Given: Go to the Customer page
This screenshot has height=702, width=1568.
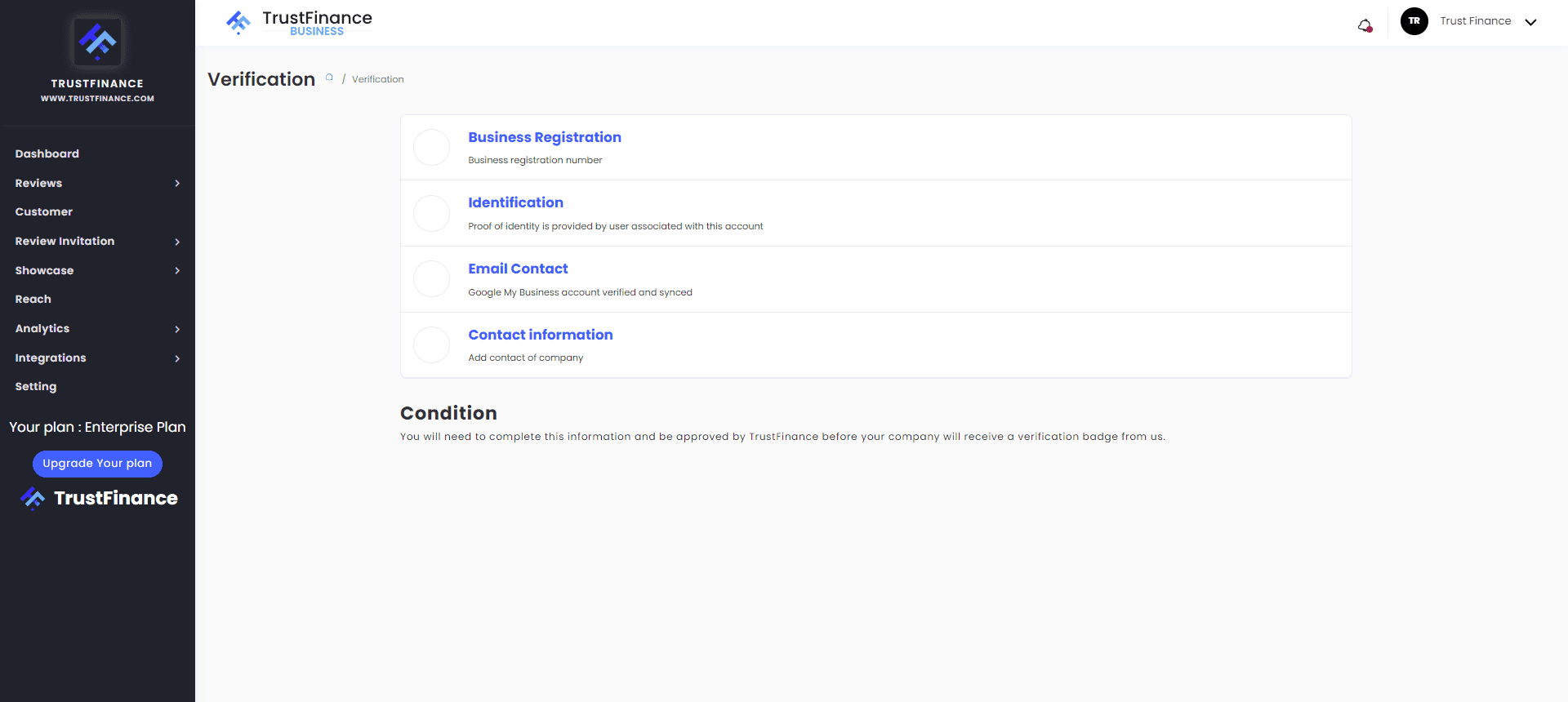Looking at the screenshot, I should coord(44,212).
